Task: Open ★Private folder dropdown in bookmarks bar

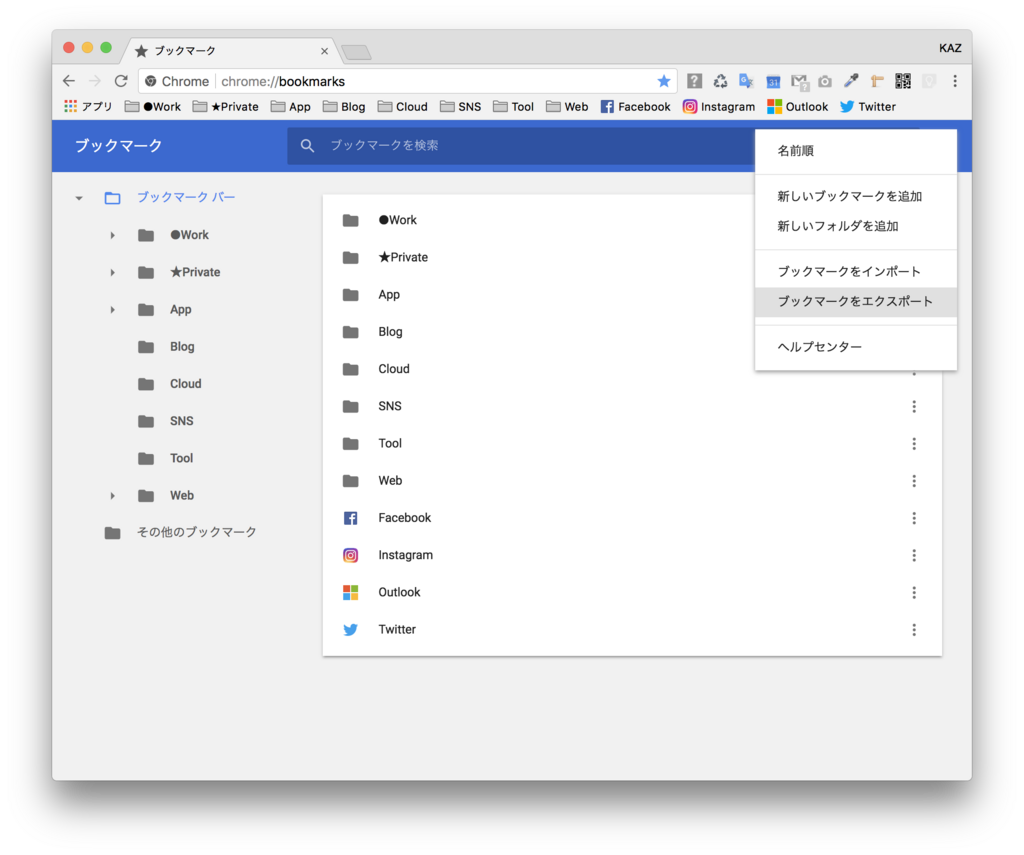Action: coord(225,106)
